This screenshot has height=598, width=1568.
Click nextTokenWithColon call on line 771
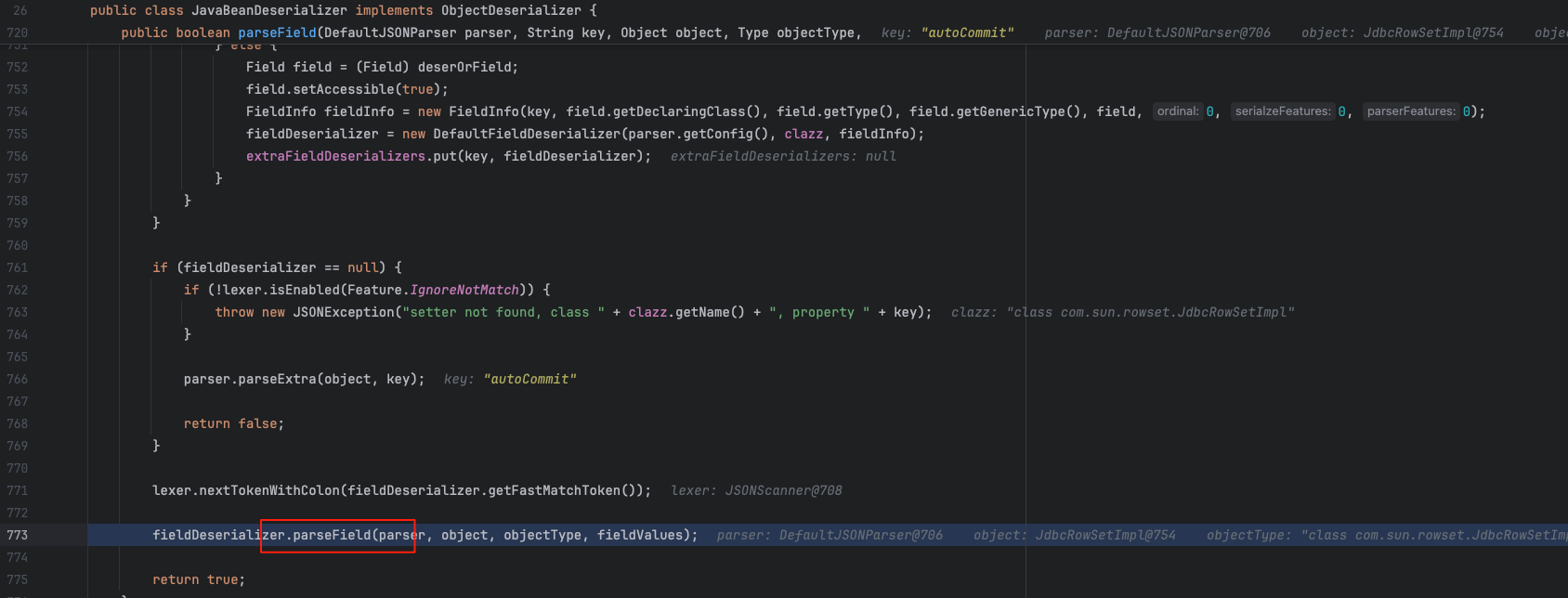click(x=269, y=490)
